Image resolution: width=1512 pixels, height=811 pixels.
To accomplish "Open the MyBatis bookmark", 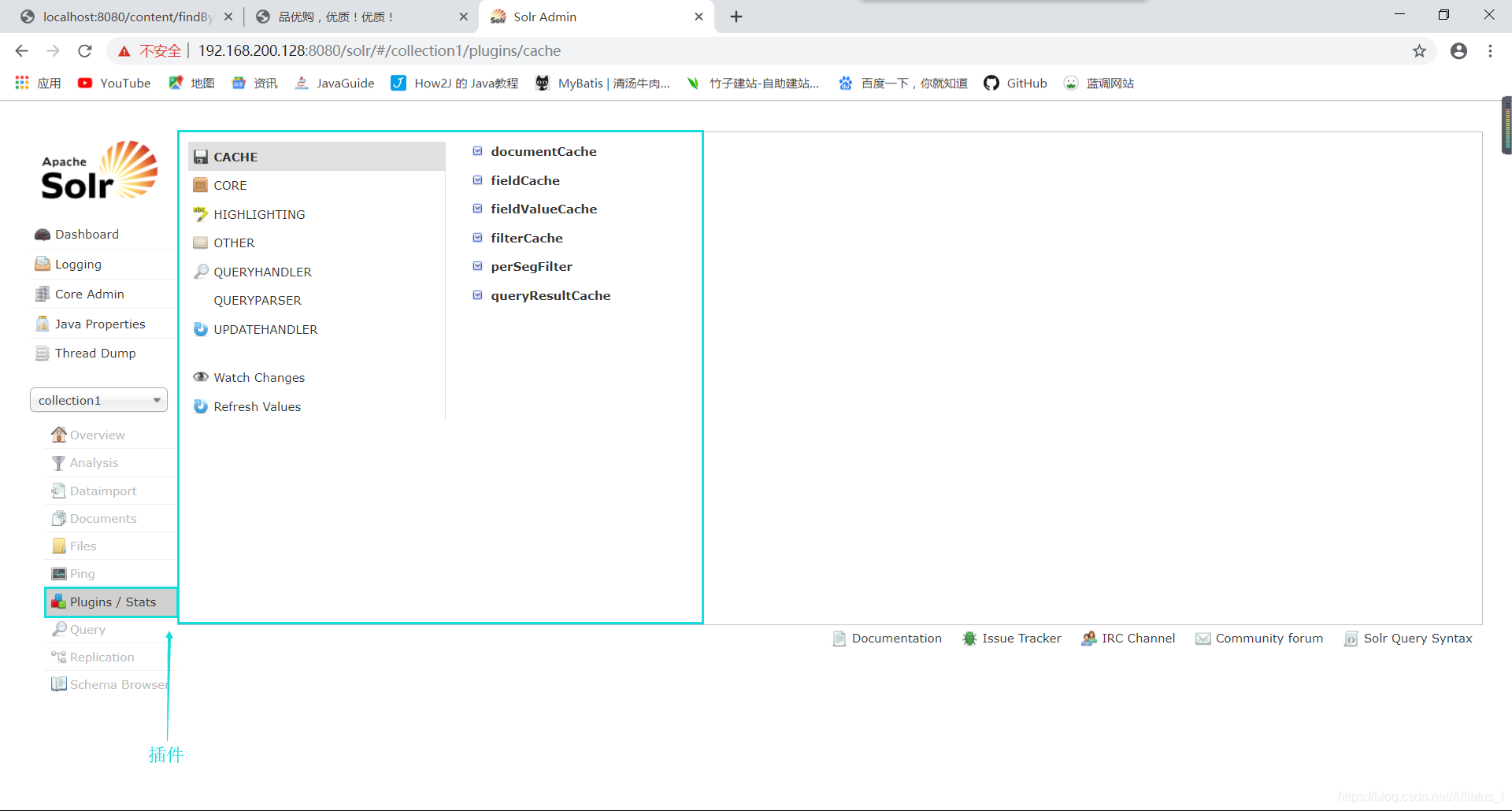I will pos(602,83).
